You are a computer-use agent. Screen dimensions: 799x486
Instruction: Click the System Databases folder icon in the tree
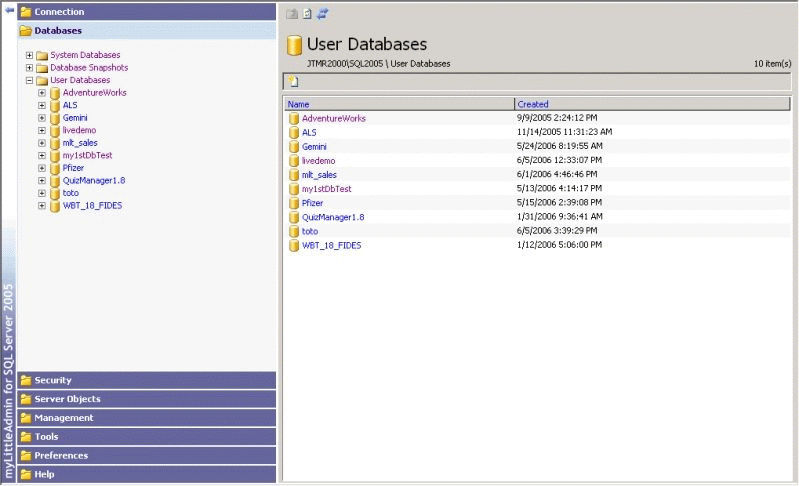(42, 55)
